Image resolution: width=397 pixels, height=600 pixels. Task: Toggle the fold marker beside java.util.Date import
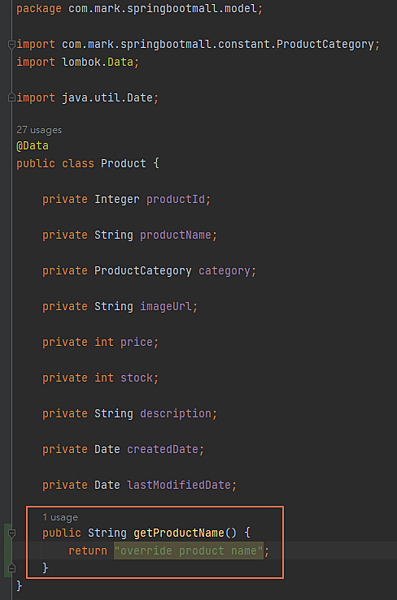tap(11, 98)
